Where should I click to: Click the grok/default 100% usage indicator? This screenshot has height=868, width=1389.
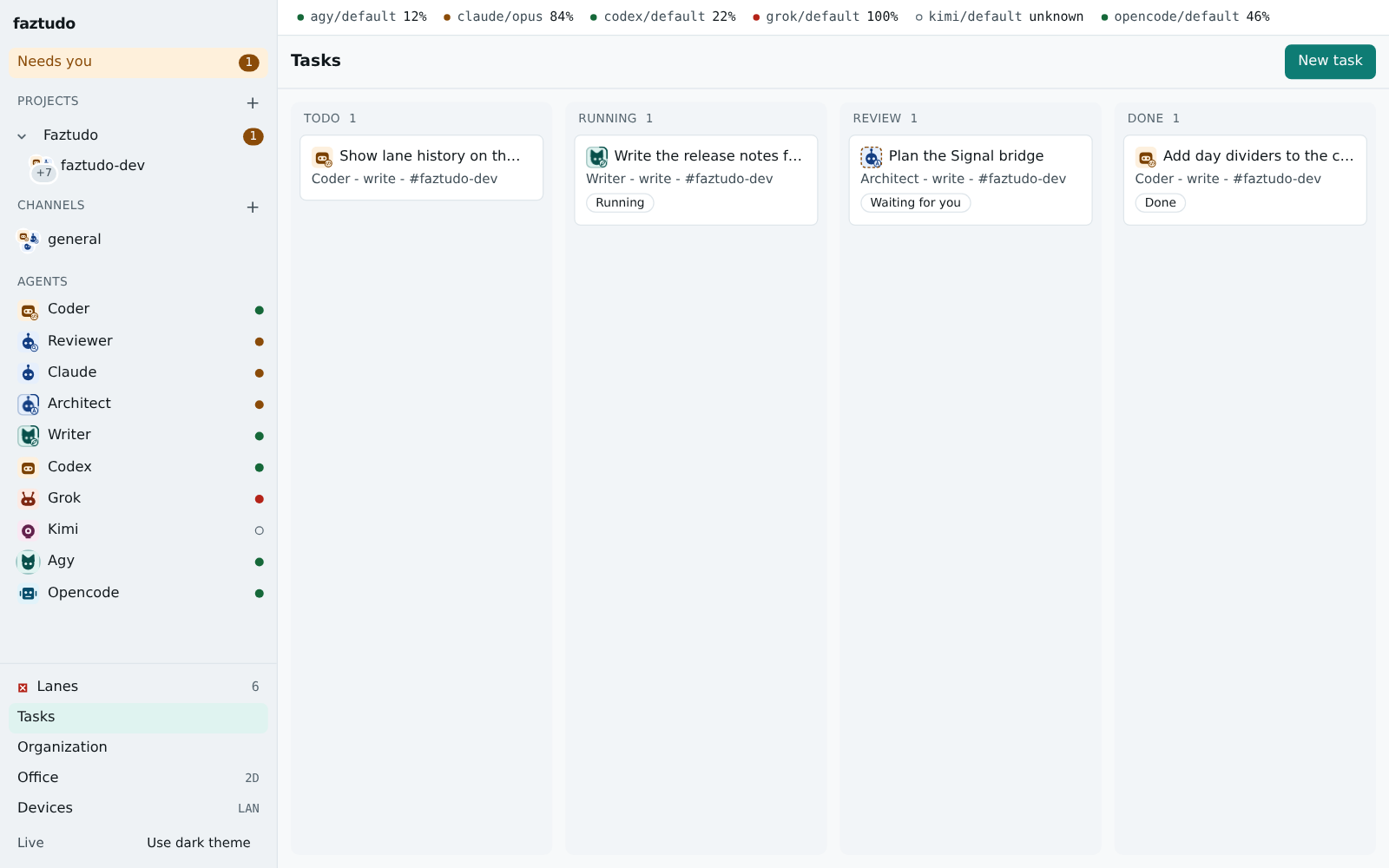(x=826, y=17)
